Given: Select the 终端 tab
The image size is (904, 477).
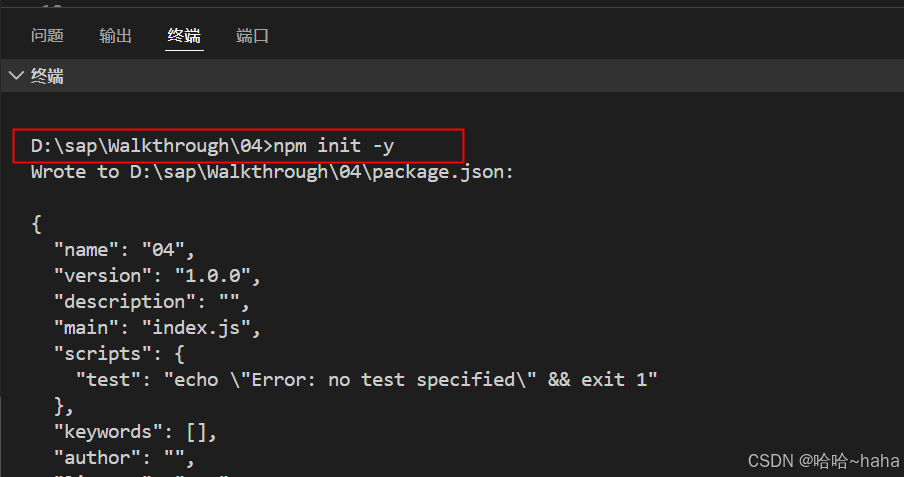Looking at the screenshot, I should (184, 36).
